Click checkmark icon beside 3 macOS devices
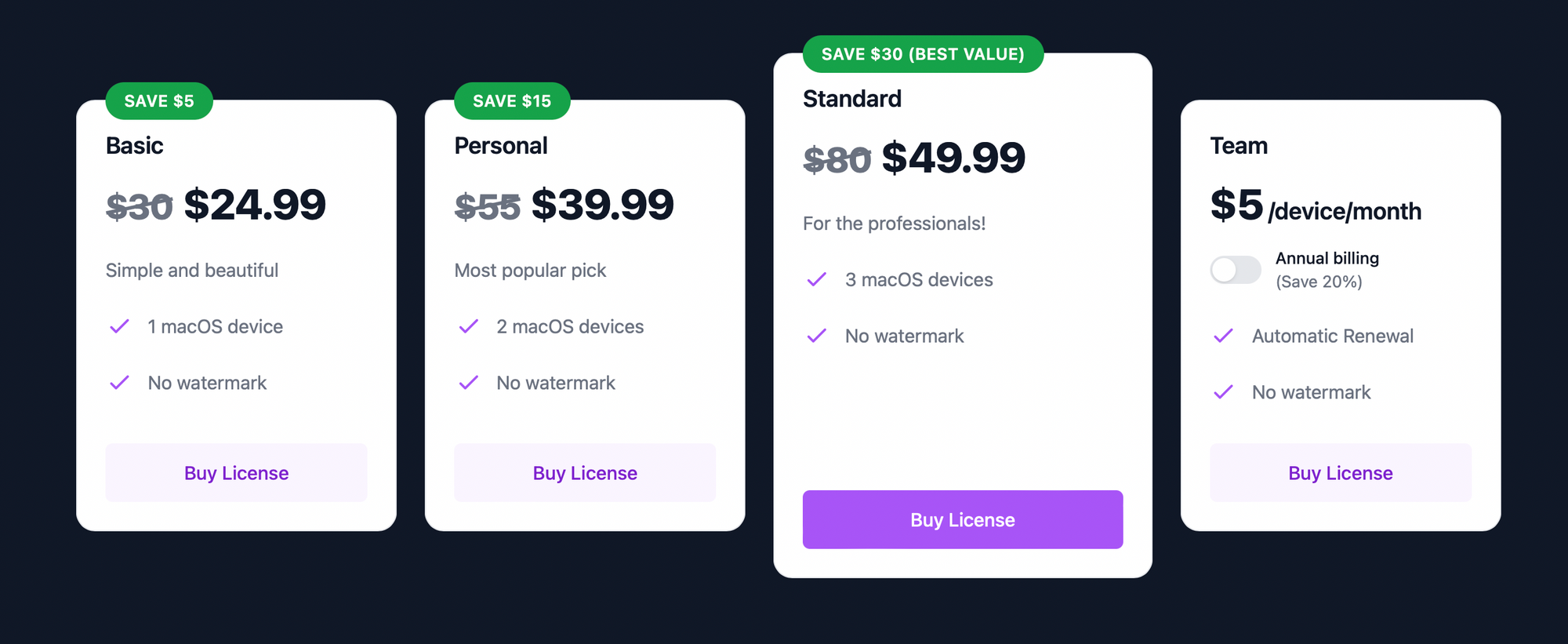The width and height of the screenshot is (1568, 644). click(817, 279)
